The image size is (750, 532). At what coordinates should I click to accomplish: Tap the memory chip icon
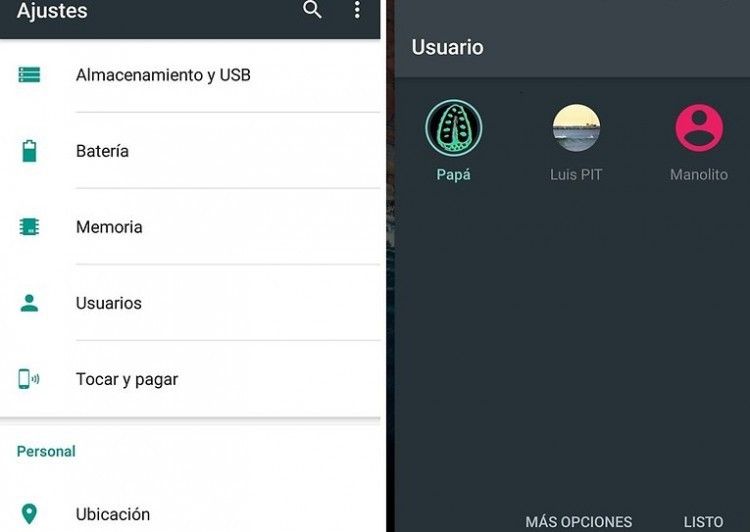coord(29,227)
